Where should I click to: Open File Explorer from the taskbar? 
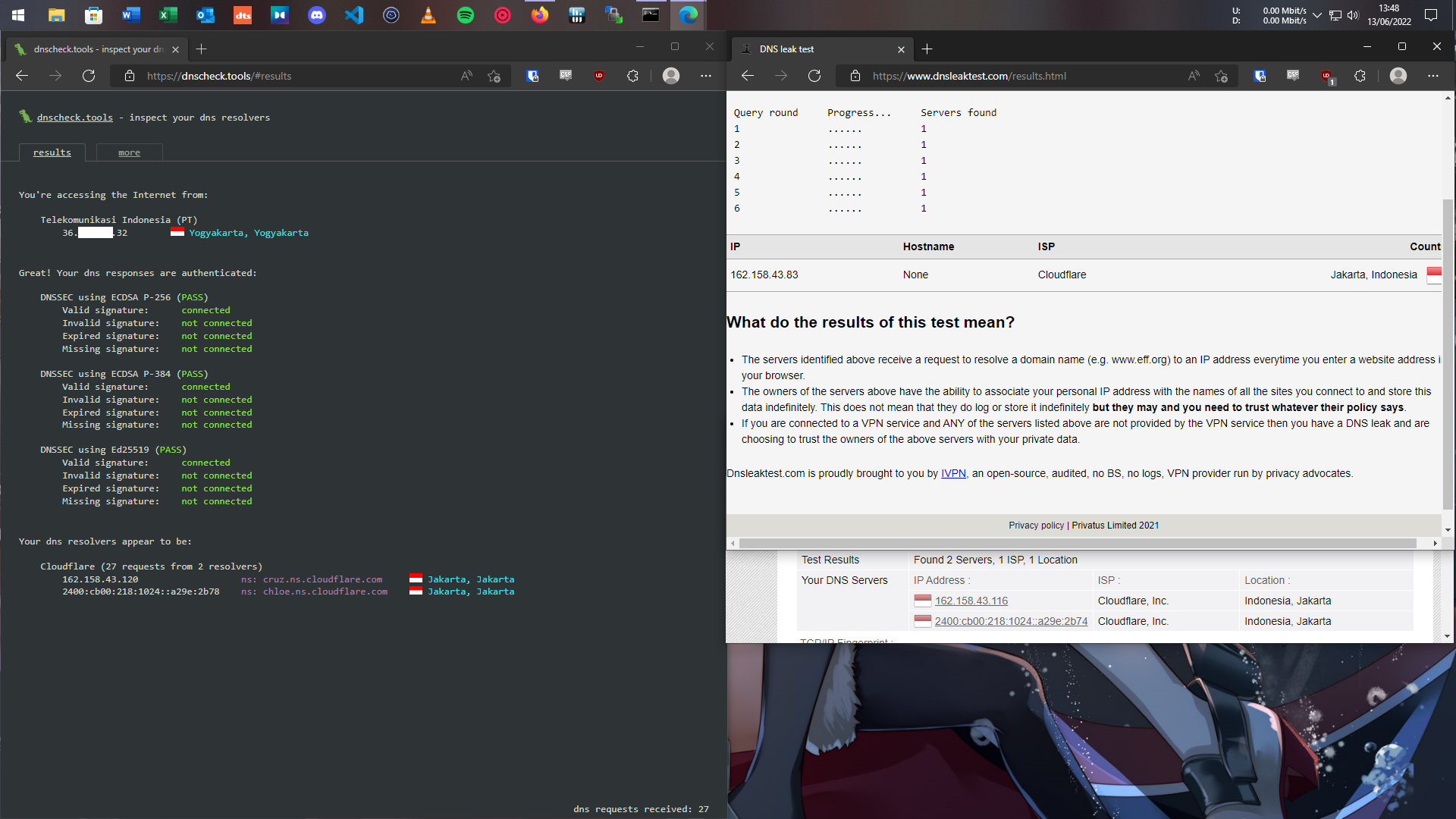(56, 15)
